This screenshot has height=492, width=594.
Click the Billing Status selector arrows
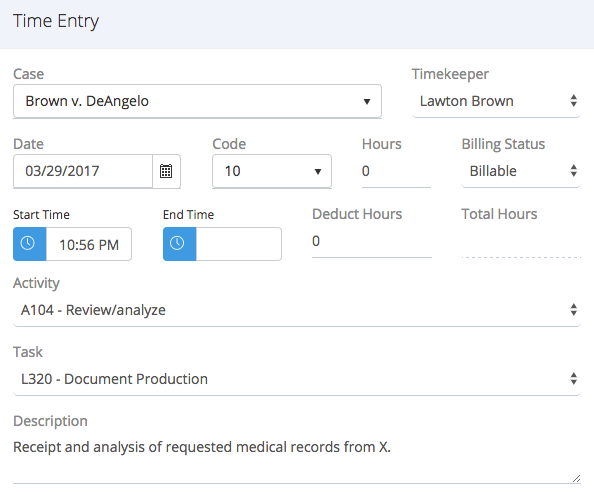574,171
